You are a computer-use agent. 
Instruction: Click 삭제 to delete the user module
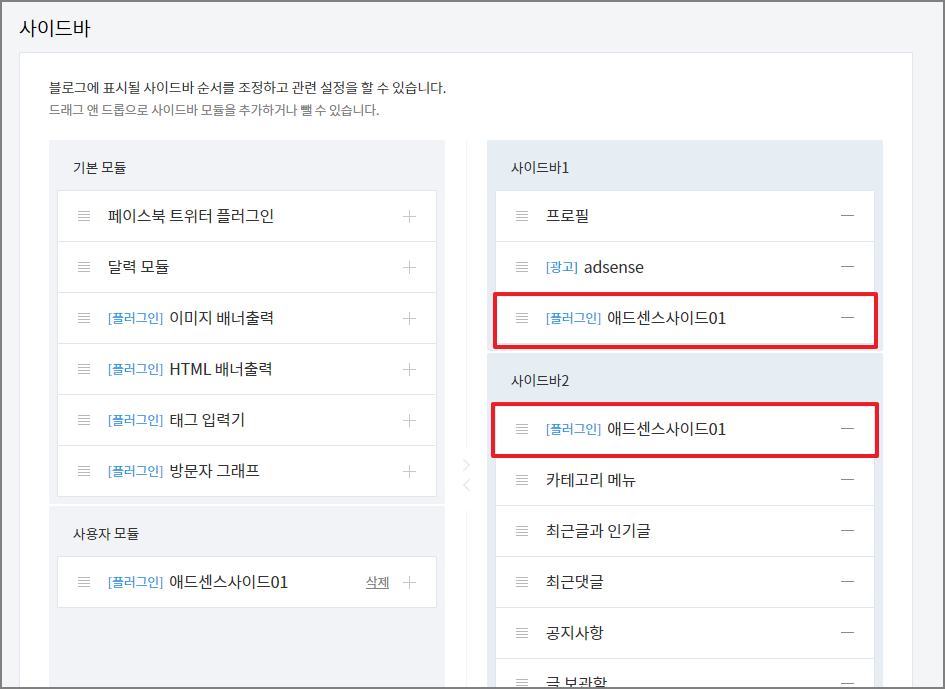(378, 581)
